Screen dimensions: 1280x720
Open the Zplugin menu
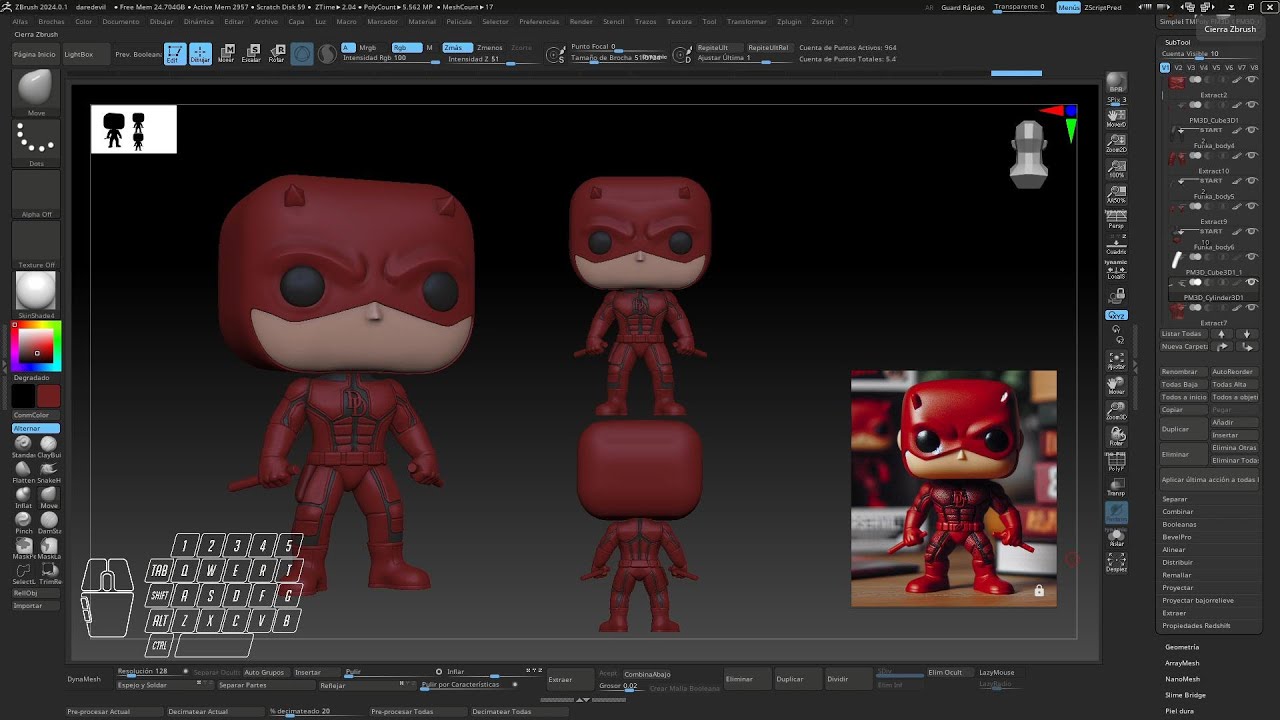coord(789,21)
